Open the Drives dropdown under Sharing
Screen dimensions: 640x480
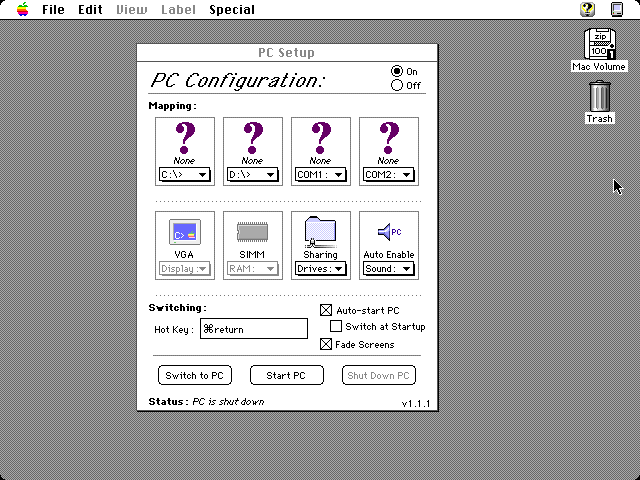[320, 269]
